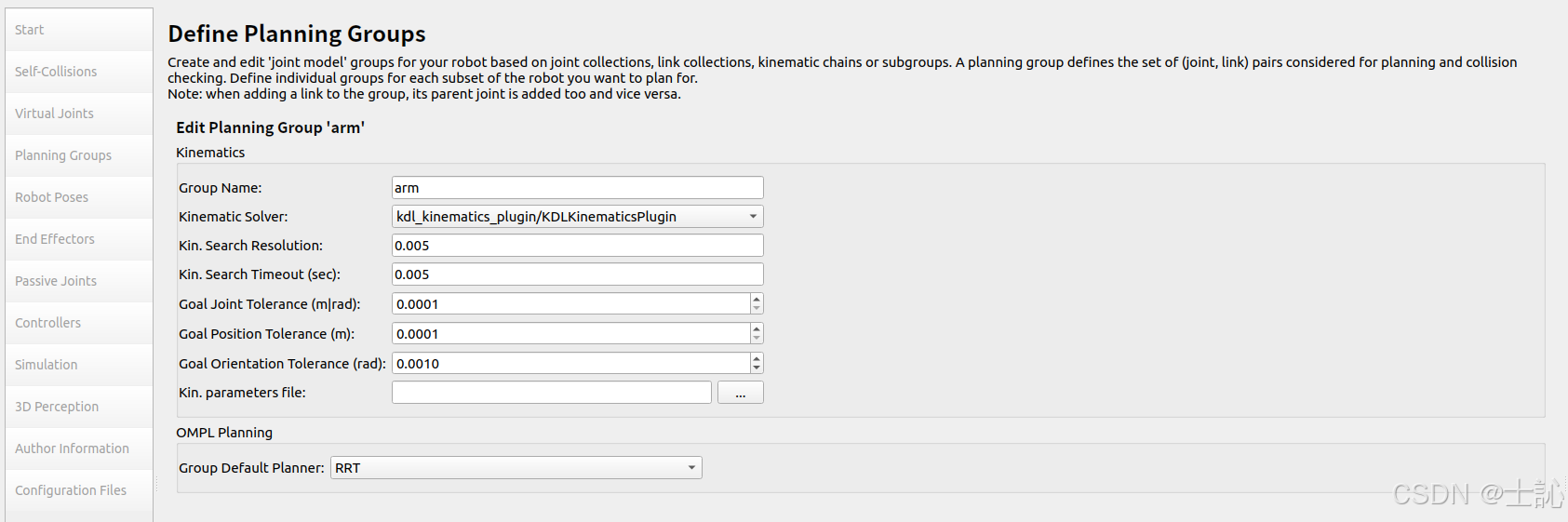Viewport: 1568px width, 522px height.
Task: Open the Passive Joints tab
Action: [x=79, y=281]
